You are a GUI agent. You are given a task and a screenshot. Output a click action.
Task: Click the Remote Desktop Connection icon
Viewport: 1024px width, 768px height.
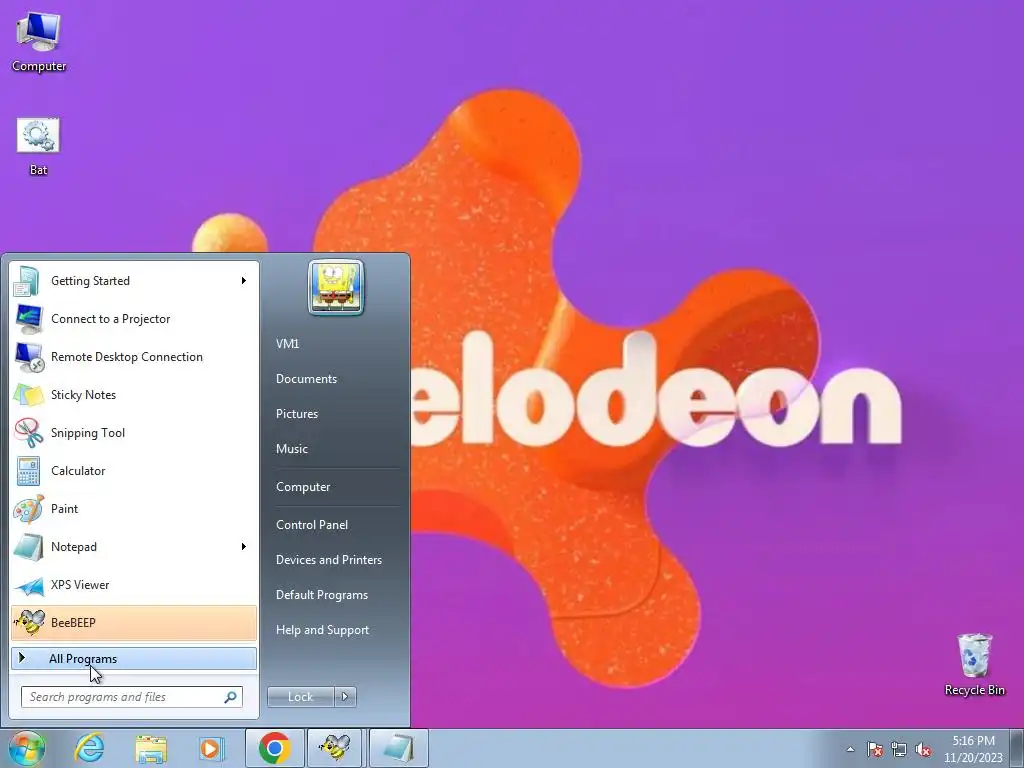coord(28,357)
